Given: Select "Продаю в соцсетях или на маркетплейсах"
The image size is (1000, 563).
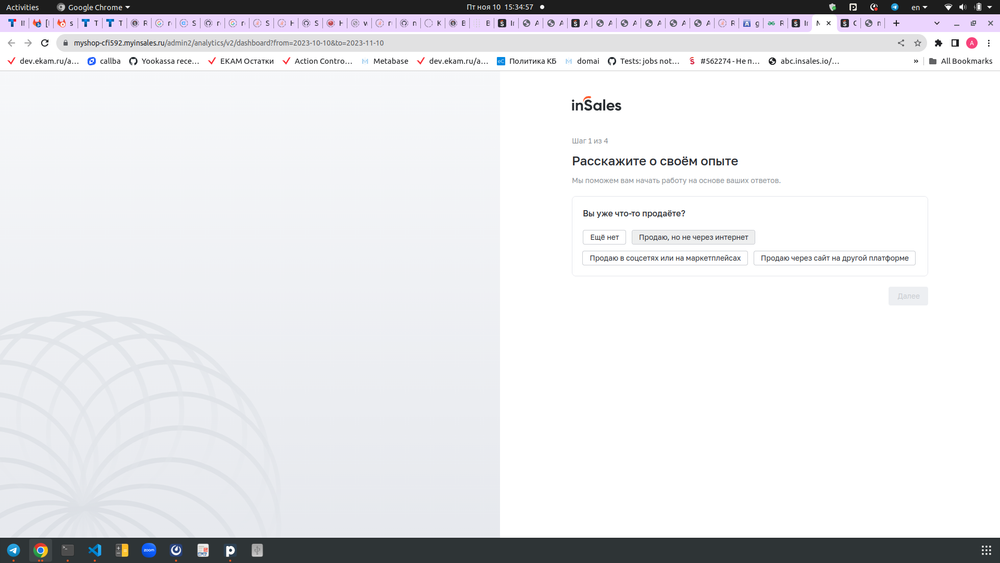Looking at the screenshot, I should [x=665, y=258].
